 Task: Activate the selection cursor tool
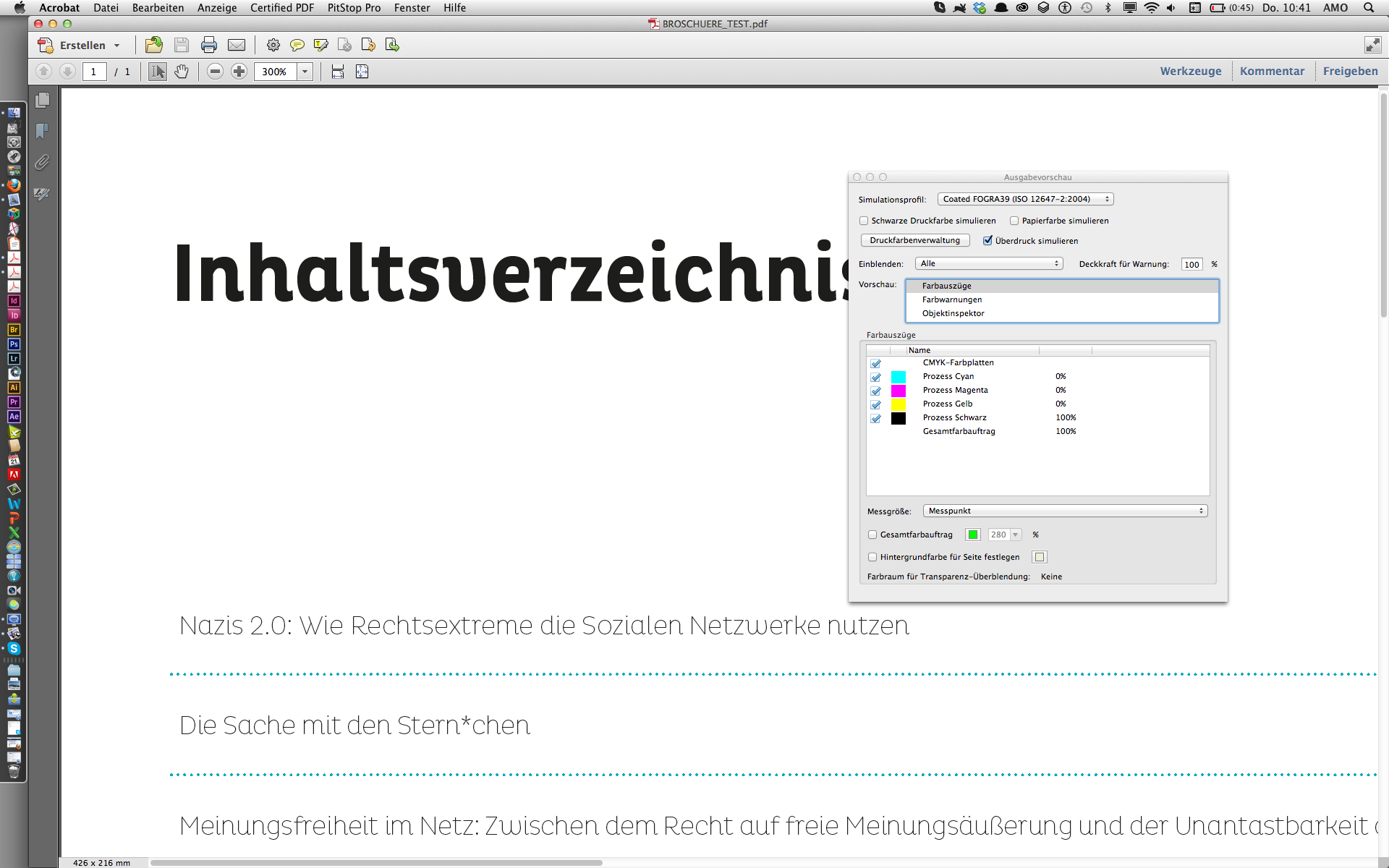click(157, 71)
